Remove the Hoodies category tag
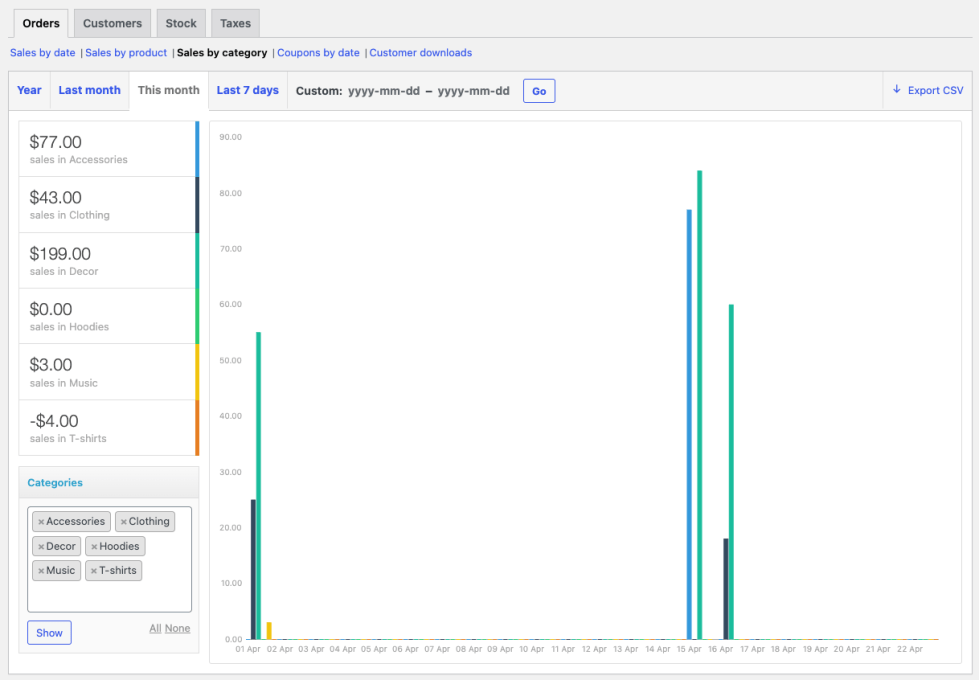The image size is (979, 680). pos(94,547)
